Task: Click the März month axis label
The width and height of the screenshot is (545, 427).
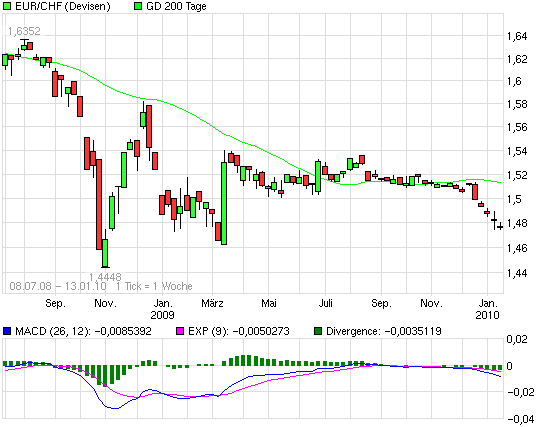Action: click(212, 304)
